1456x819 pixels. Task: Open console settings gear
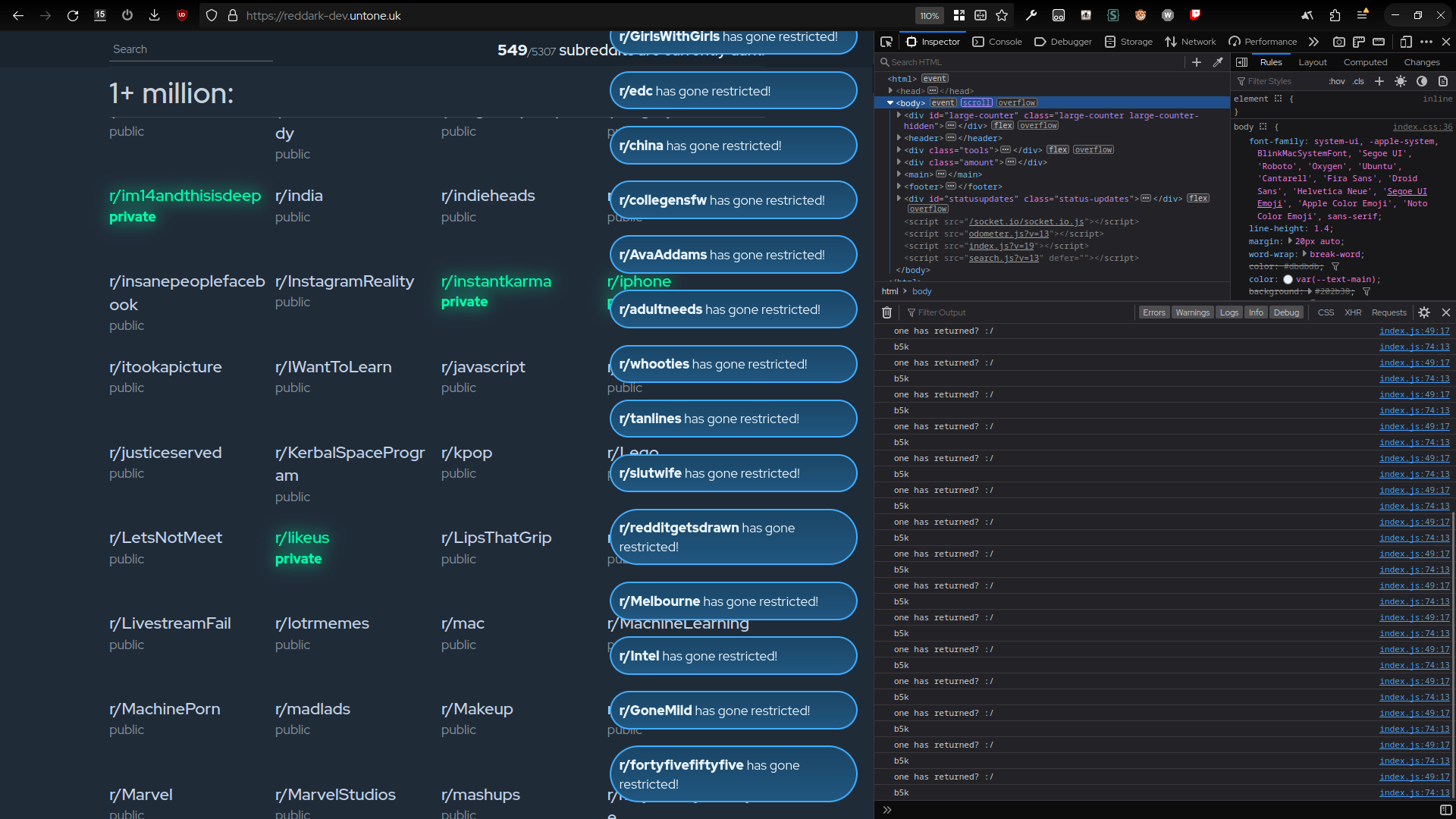click(x=1424, y=312)
